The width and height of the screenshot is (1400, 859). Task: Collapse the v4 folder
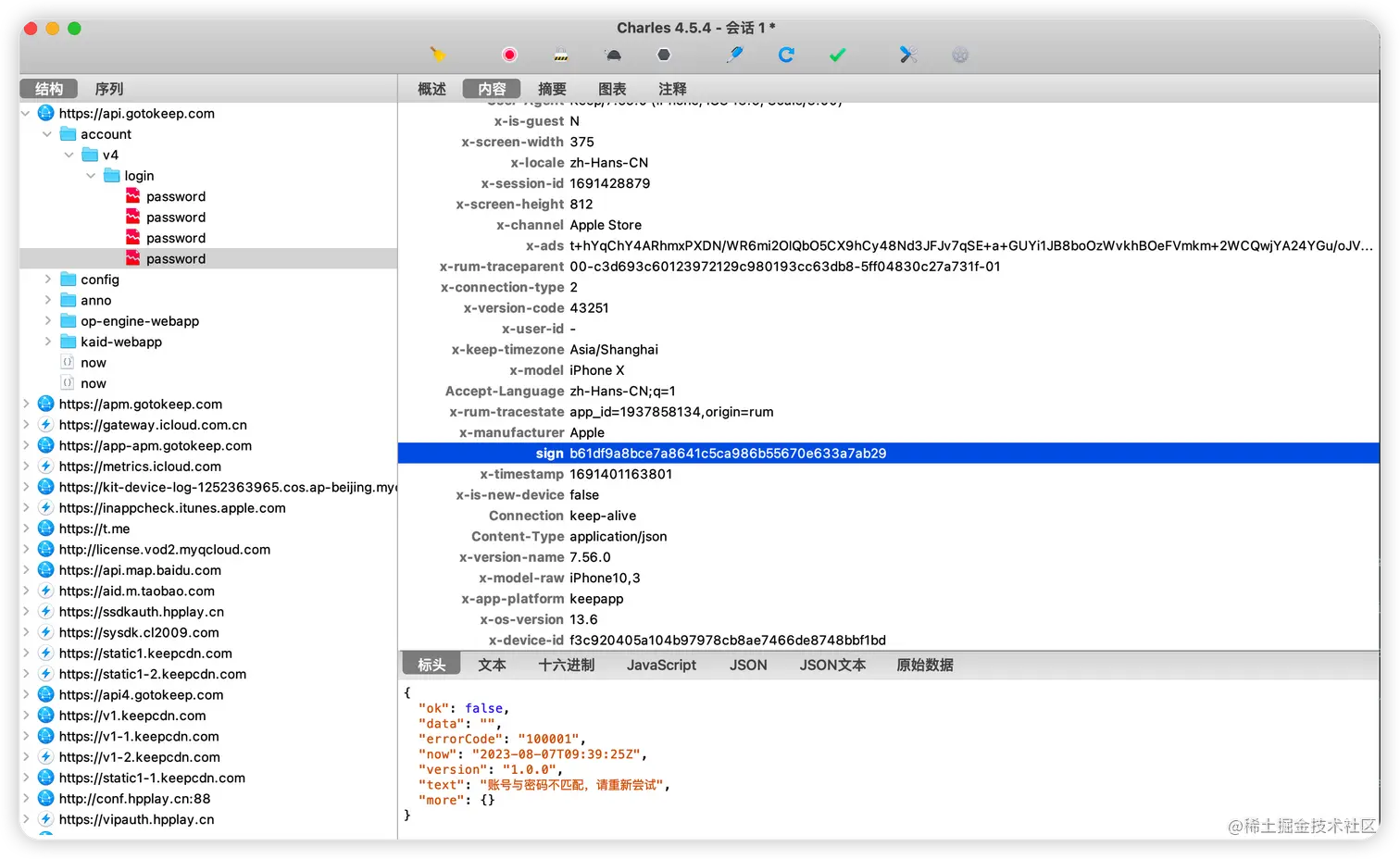tap(69, 155)
